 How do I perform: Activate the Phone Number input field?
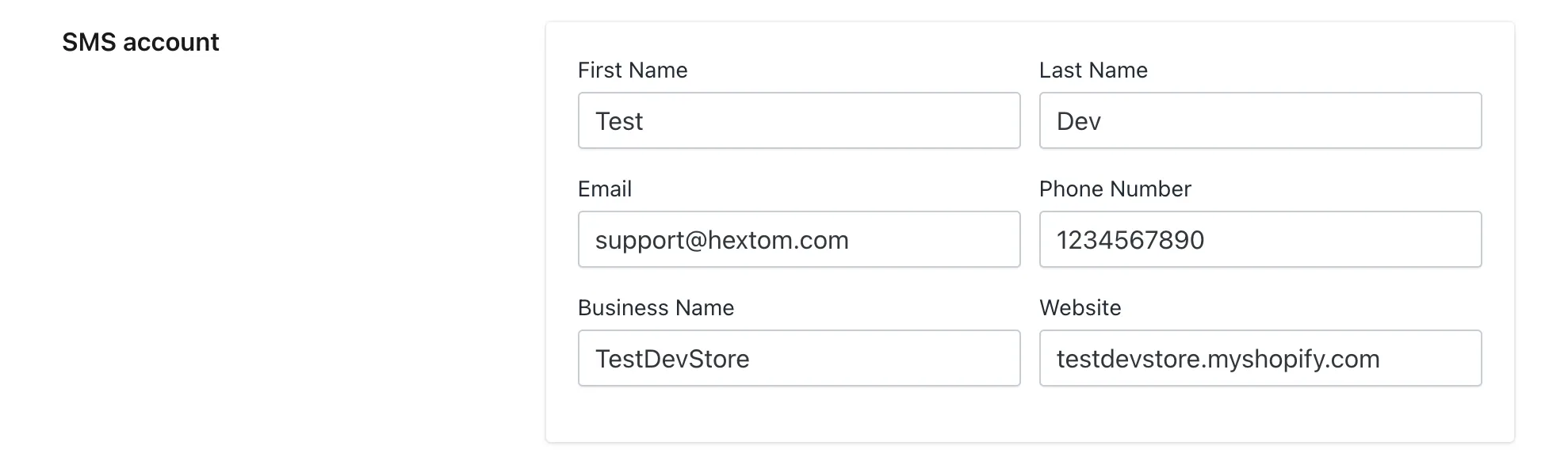(x=1260, y=239)
